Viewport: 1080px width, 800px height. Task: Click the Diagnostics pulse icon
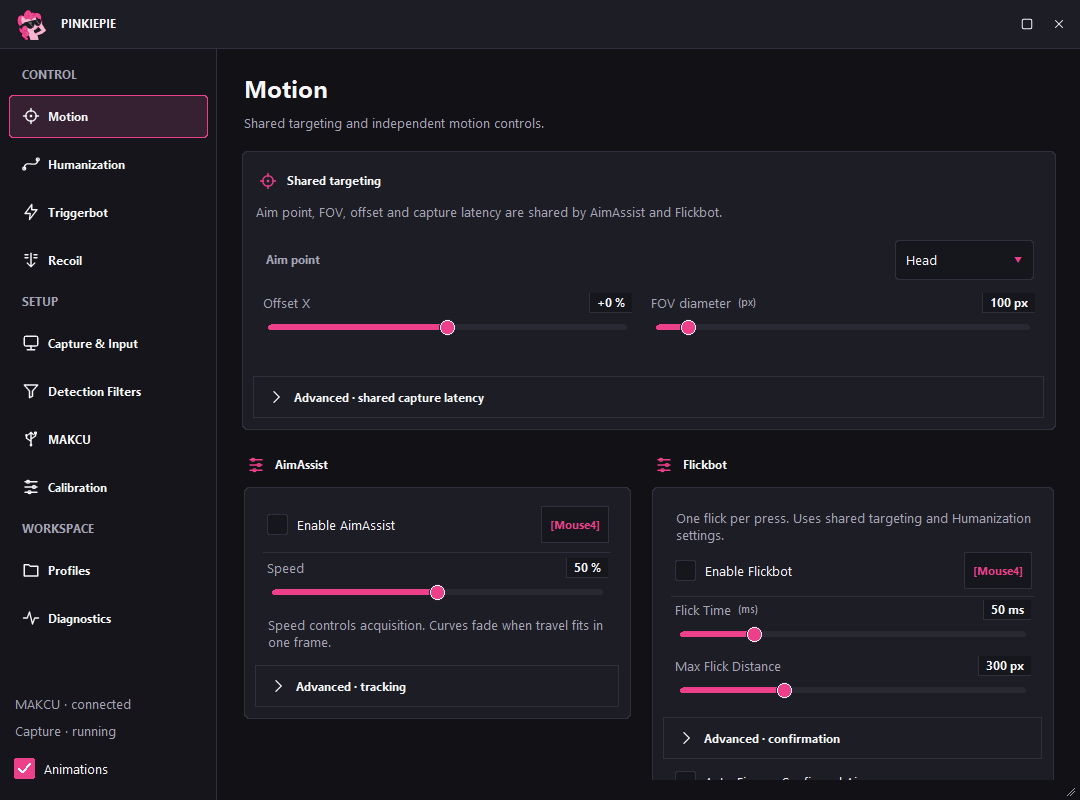pos(31,618)
